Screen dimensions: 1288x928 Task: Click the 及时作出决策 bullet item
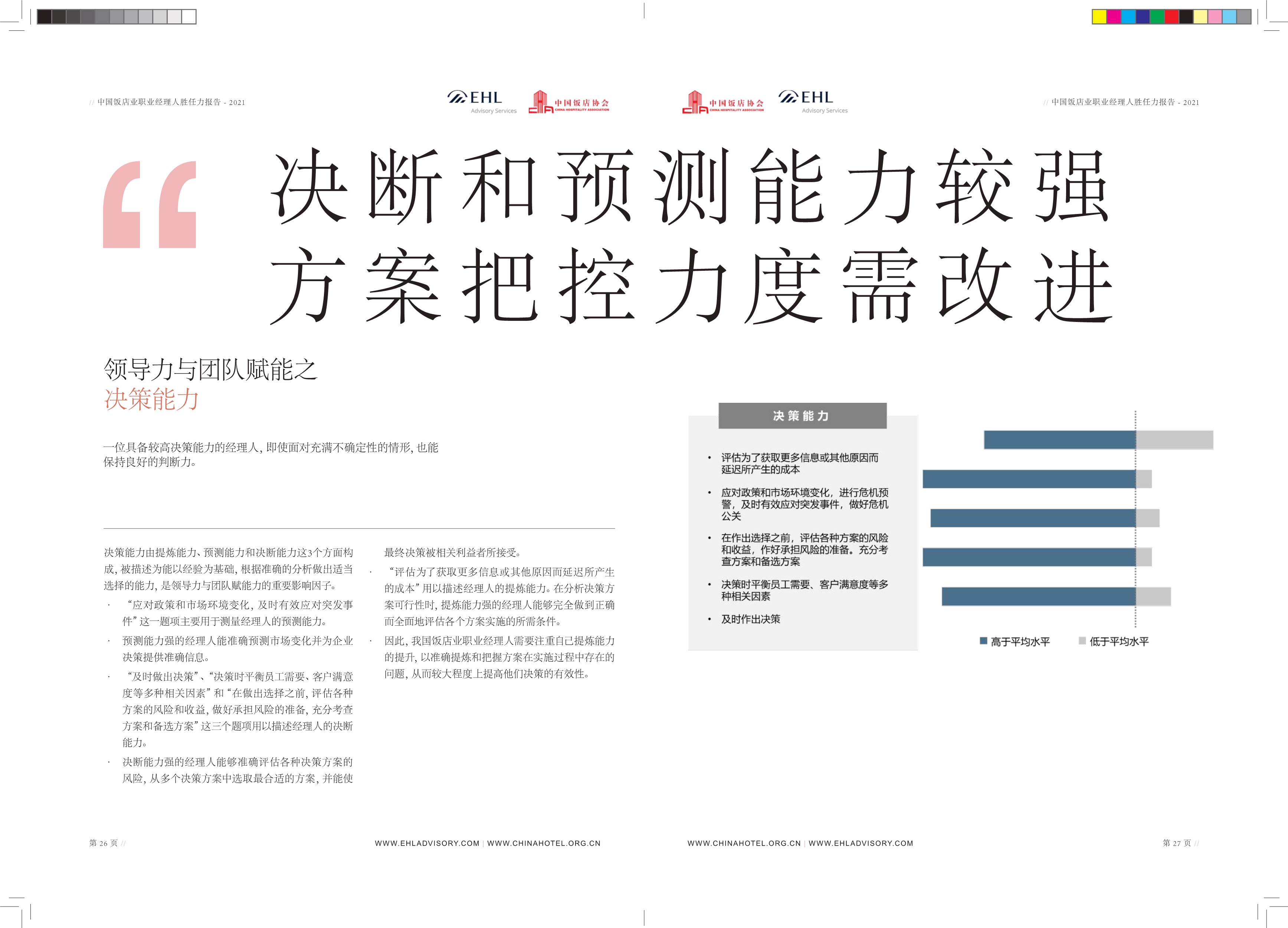point(750,619)
